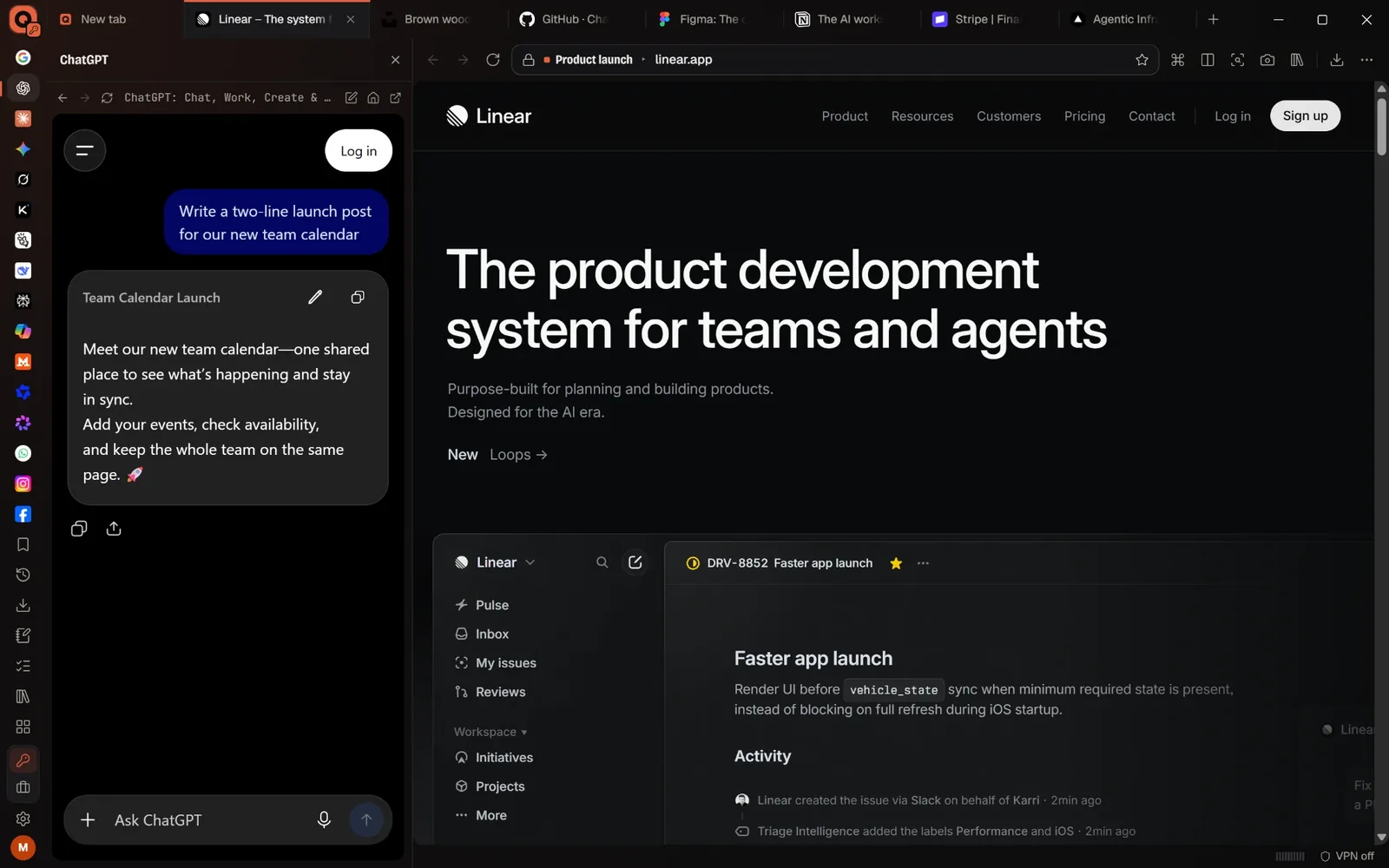Take a snapshot with the camera icon

pyautogui.click(x=1267, y=60)
